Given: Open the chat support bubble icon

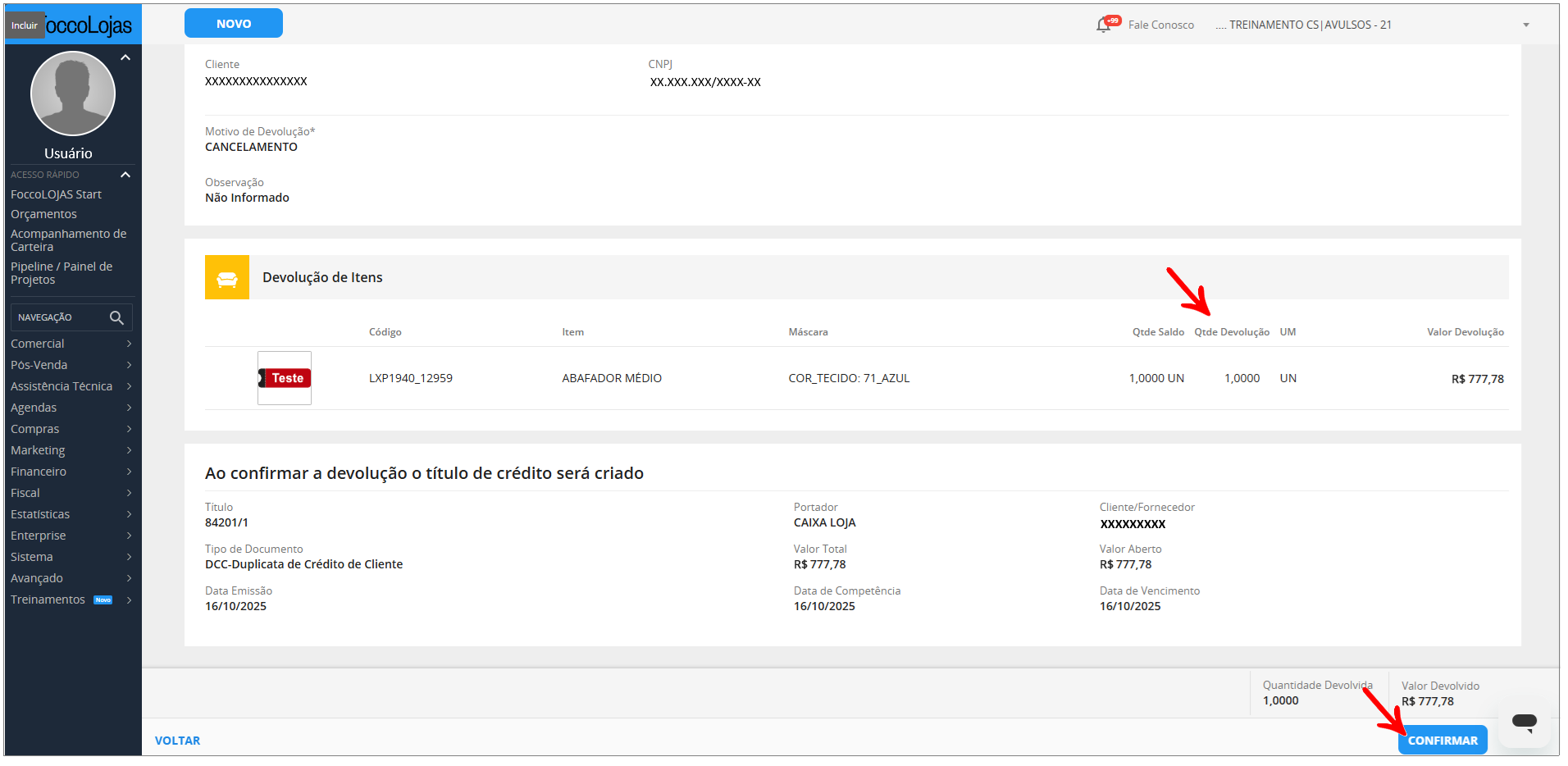Looking at the screenshot, I should point(1524,723).
